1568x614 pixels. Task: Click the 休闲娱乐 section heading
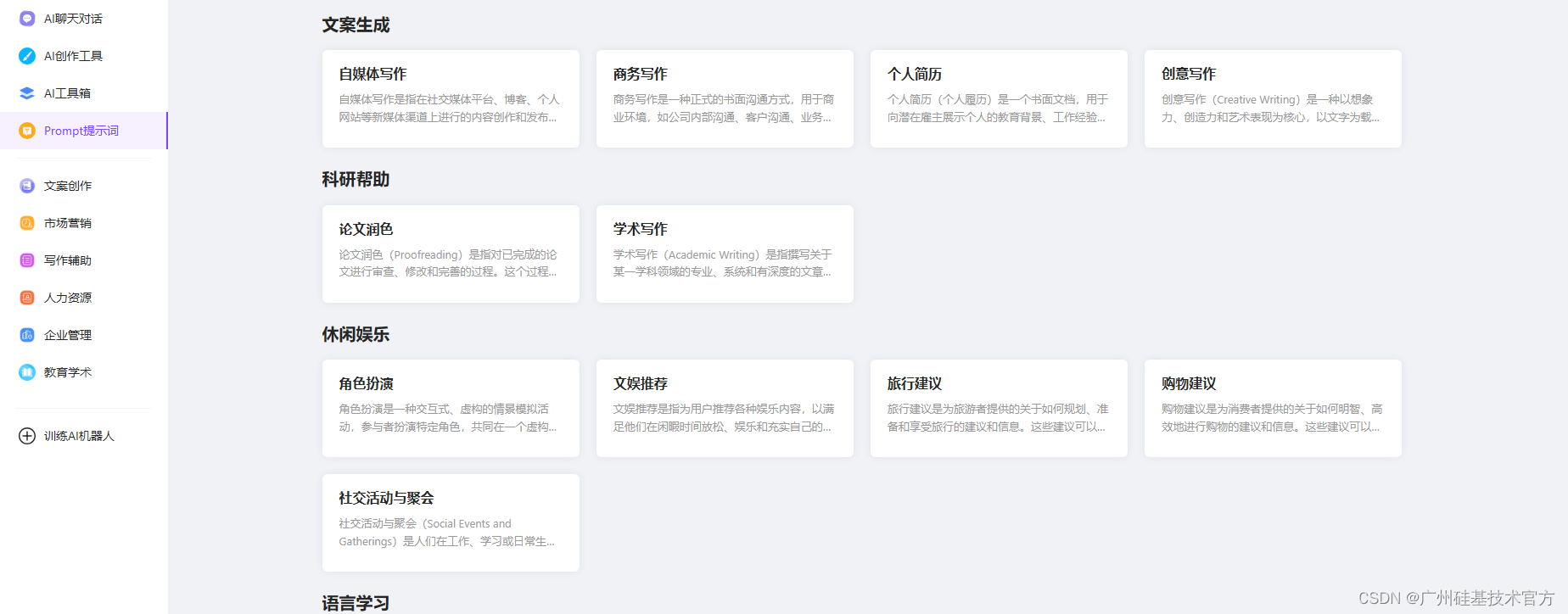pyautogui.click(x=356, y=334)
